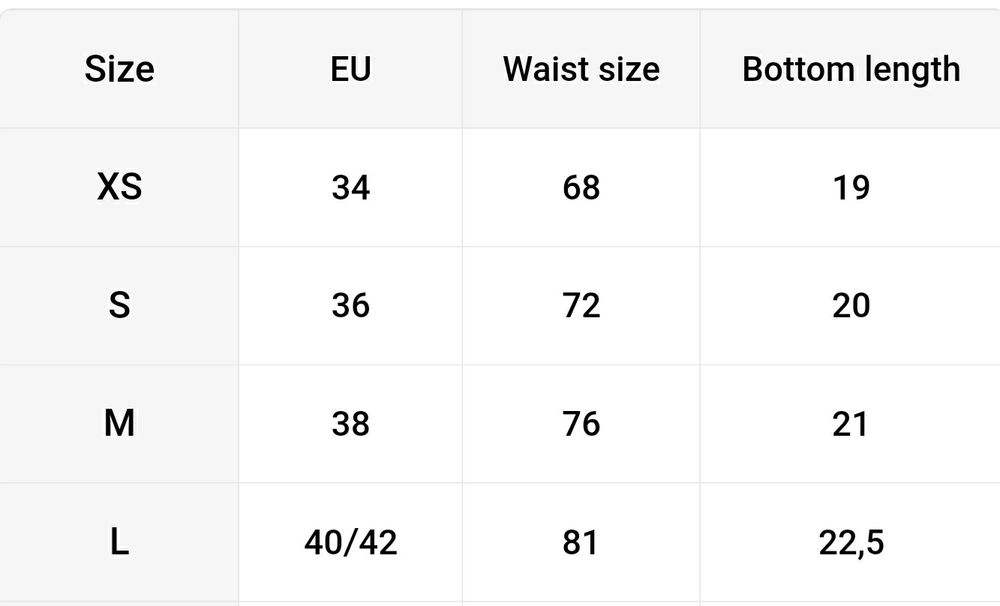Click waist size value 76

(581, 424)
